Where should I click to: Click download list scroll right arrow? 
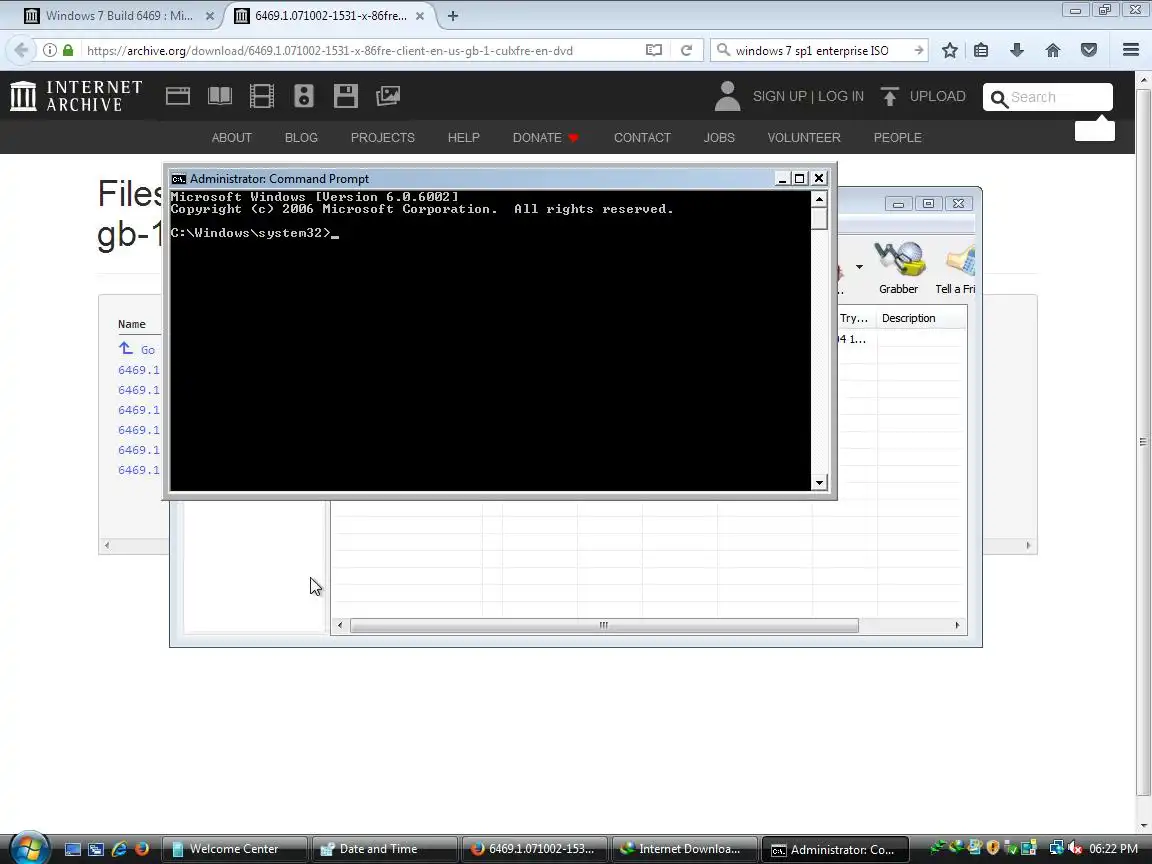pyautogui.click(x=957, y=625)
